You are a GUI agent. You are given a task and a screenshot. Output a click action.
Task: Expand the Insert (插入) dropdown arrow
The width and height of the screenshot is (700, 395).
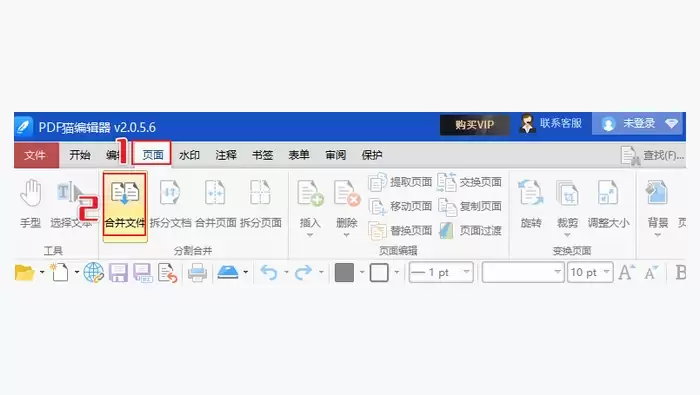tap(310, 235)
